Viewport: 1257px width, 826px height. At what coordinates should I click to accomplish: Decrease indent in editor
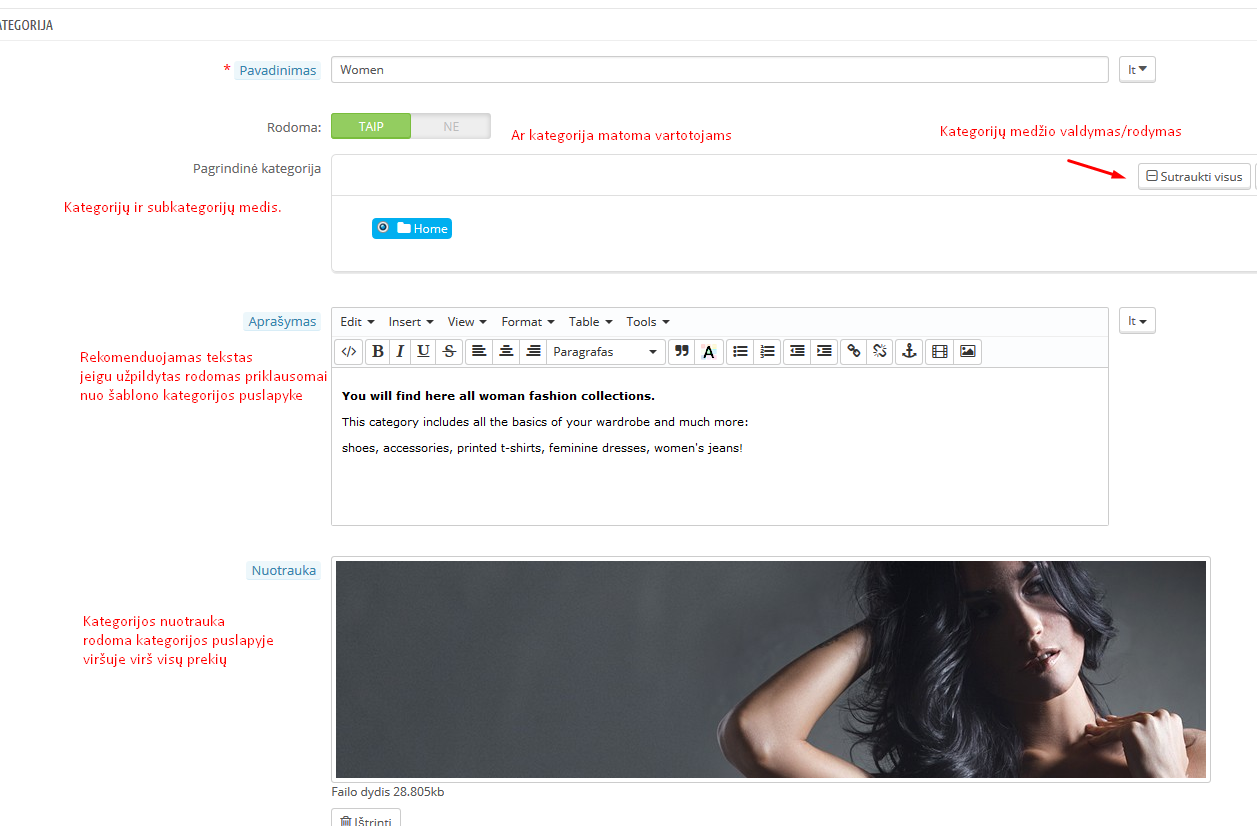[797, 351]
